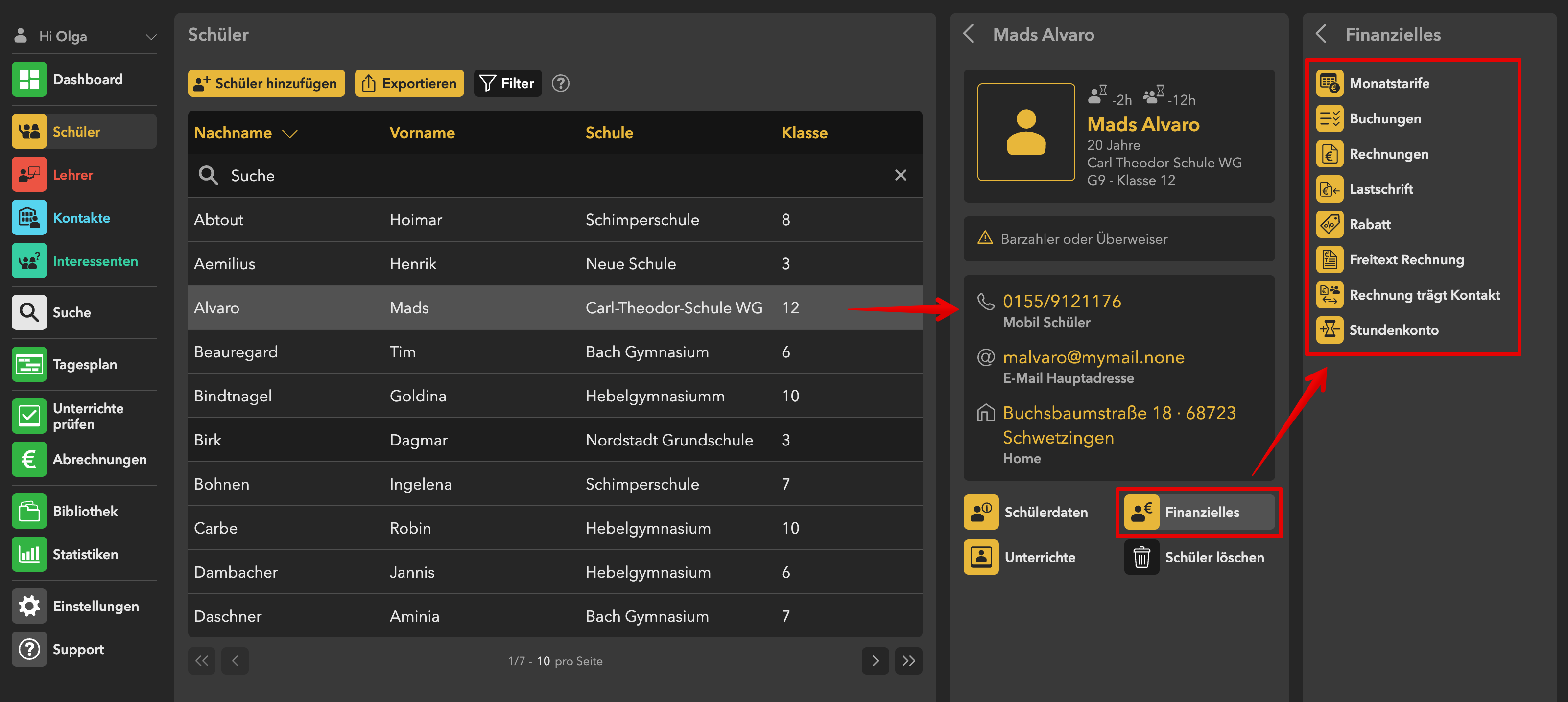Image resolution: width=1568 pixels, height=702 pixels.
Task: Sort by Klasse column header
Action: (804, 133)
